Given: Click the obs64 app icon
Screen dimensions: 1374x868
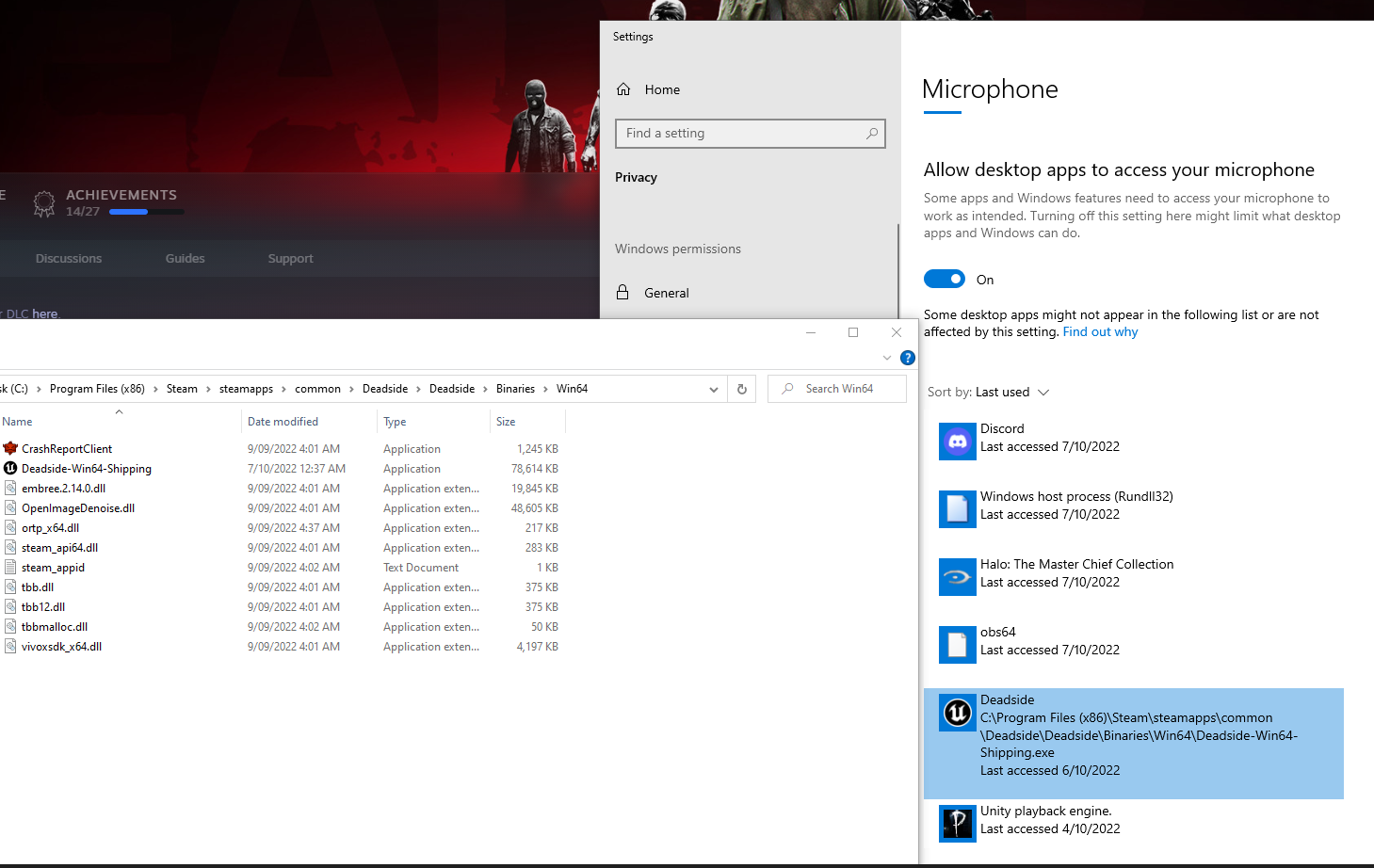Looking at the screenshot, I should 957,645.
